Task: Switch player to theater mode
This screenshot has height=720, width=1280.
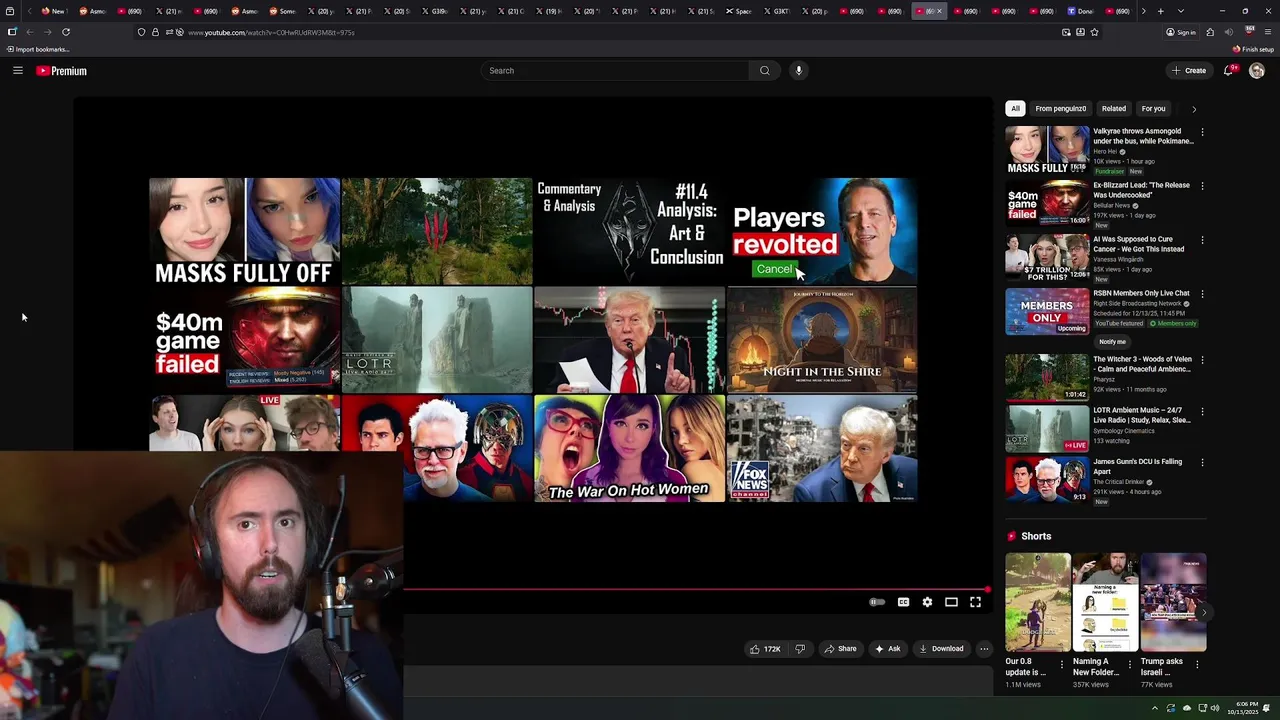Action: [x=951, y=602]
